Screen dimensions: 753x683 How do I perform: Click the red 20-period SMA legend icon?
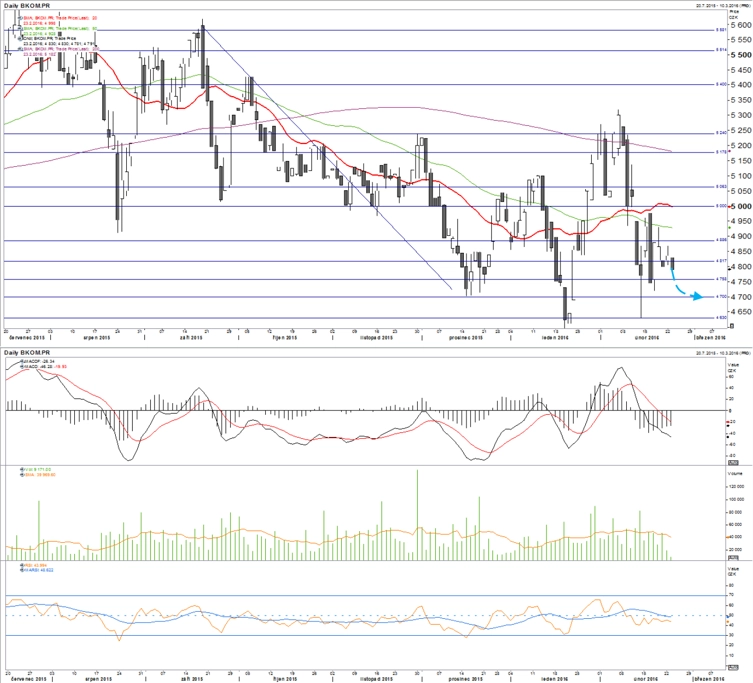(x=21, y=18)
